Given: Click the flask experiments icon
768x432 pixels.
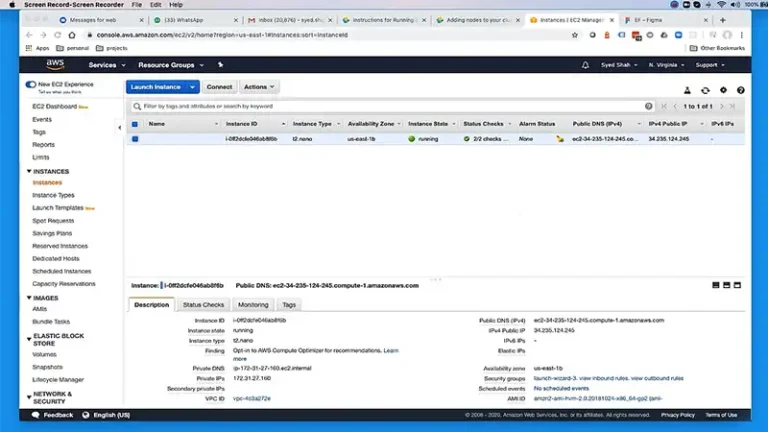Looking at the screenshot, I should (x=687, y=90).
